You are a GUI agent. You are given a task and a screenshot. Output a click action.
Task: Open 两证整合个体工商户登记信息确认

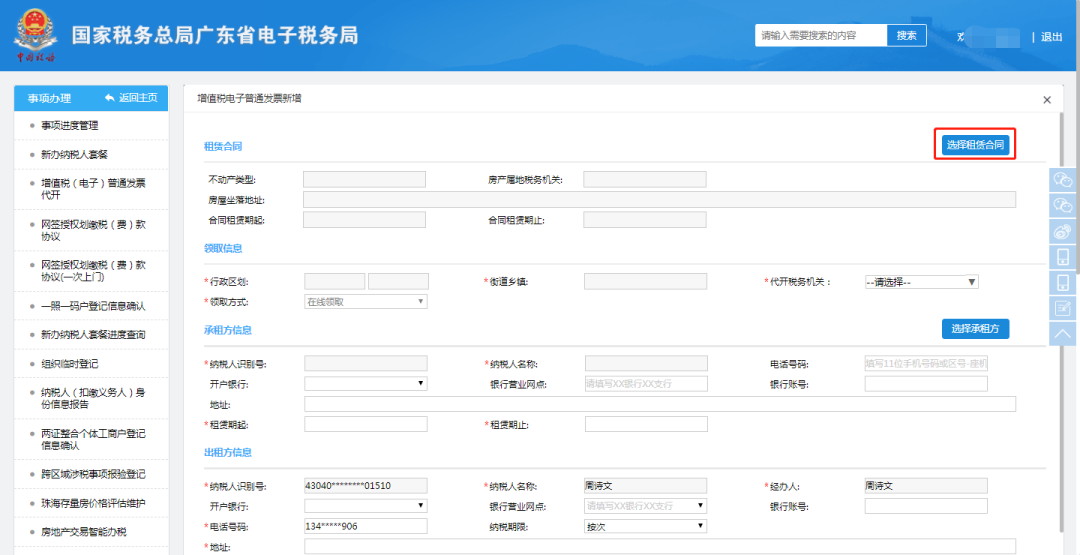pos(91,439)
